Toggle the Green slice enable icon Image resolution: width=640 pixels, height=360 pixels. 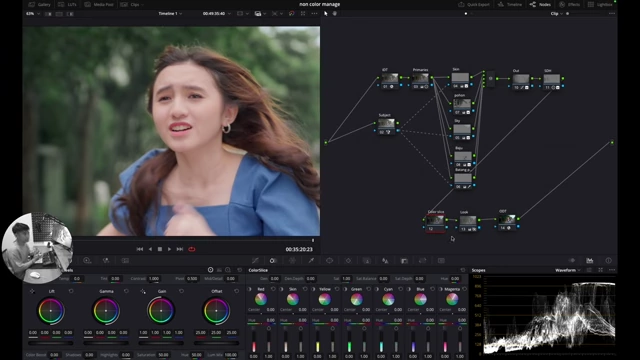click(x=345, y=289)
